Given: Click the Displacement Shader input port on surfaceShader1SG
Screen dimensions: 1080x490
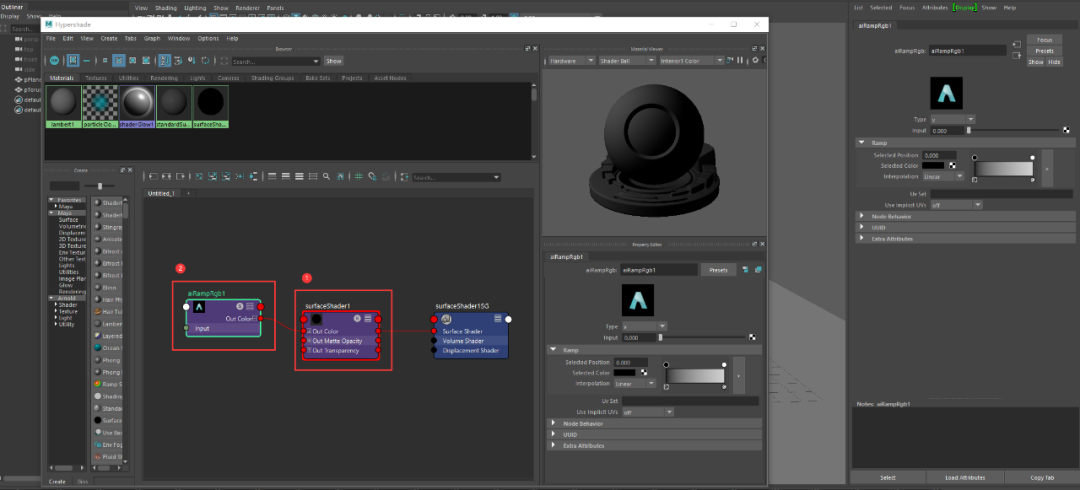Looking at the screenshot, I should tap(433, 350).
